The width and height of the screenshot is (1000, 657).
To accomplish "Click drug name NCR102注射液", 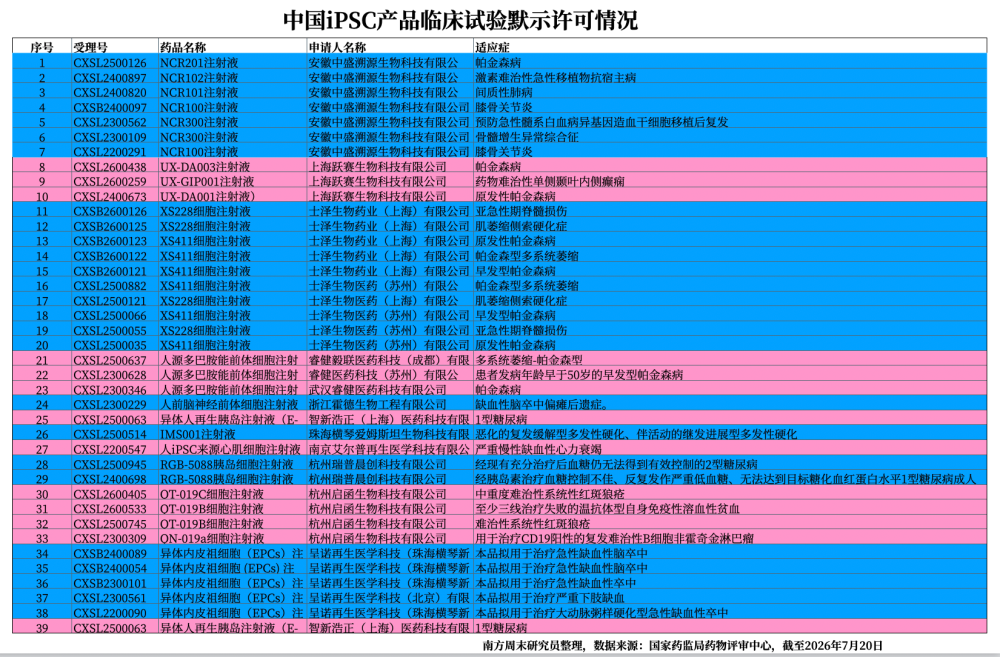I will tap(199, 78).
